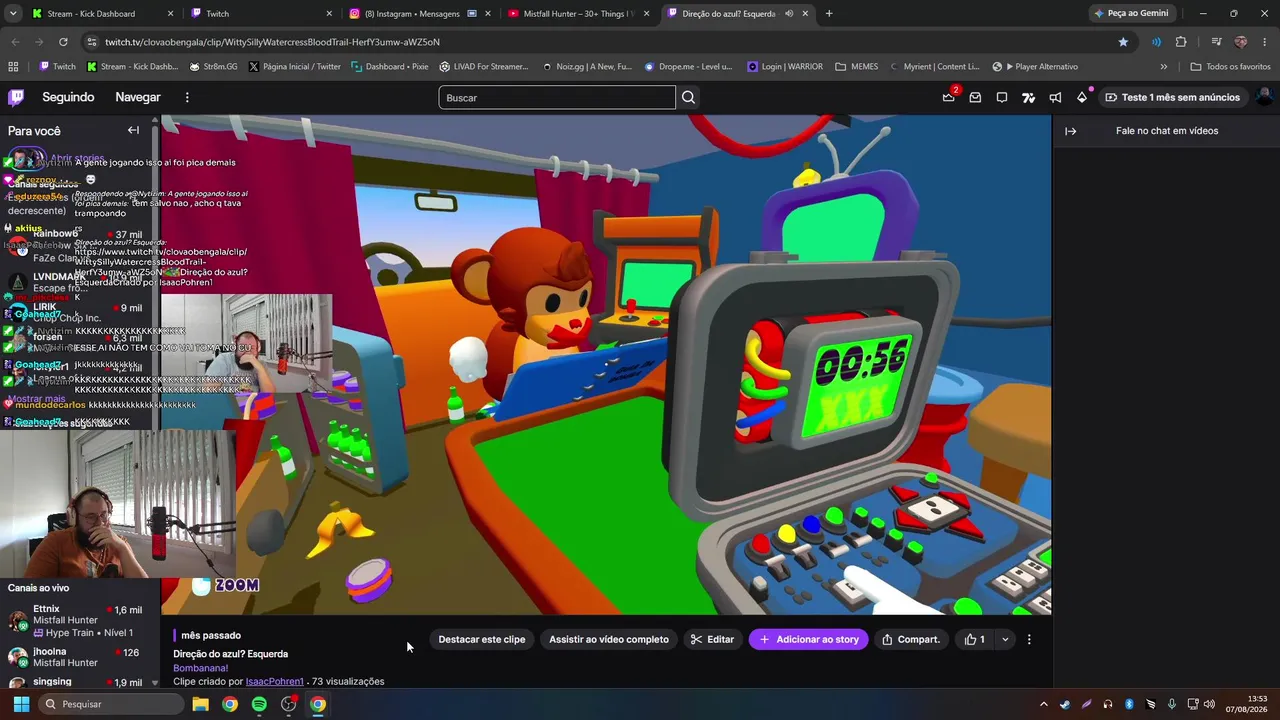Open Ettnix live channel in sidebar

point(80,620)
